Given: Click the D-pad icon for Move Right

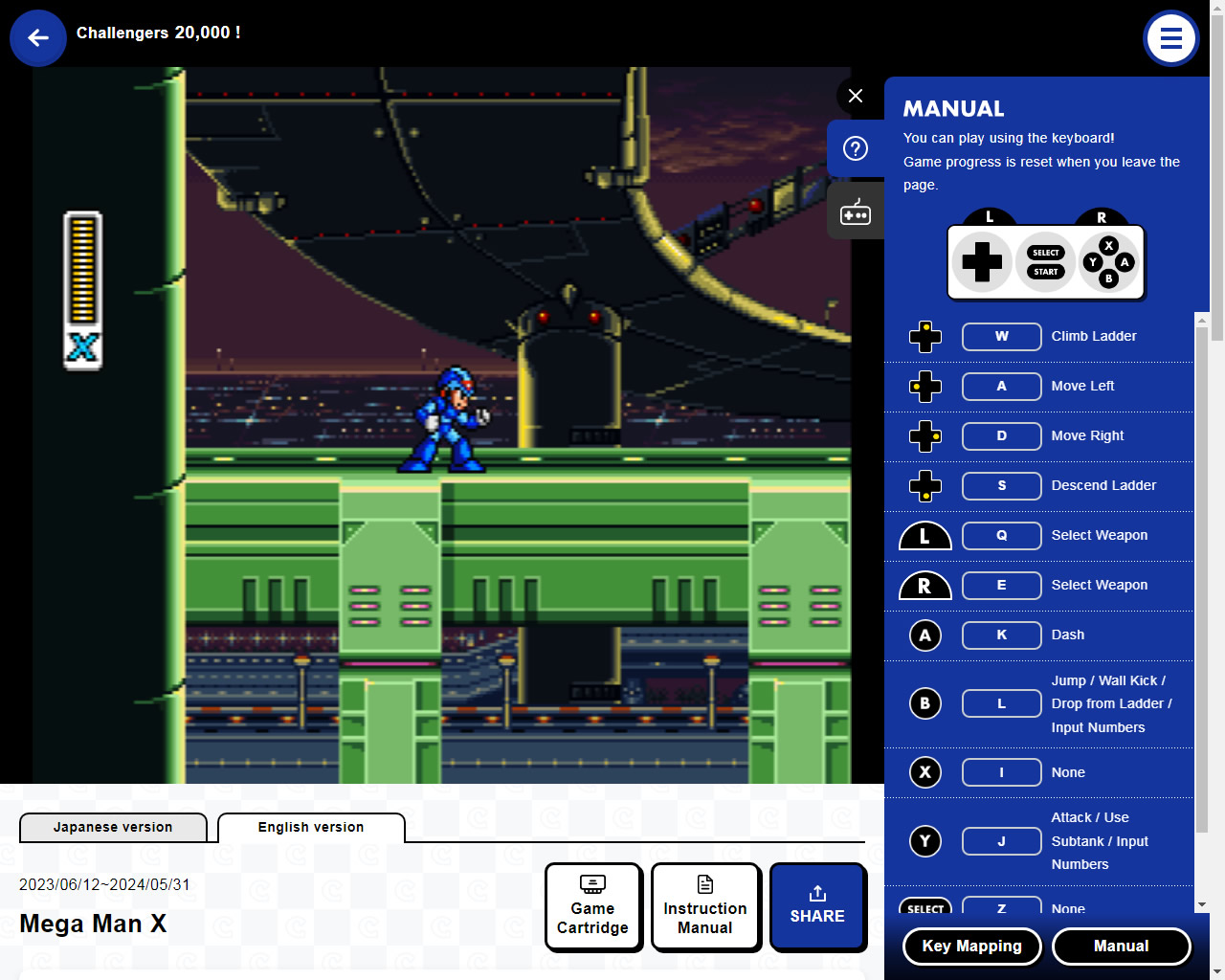Looking at the screenshot, I should tap(925, 436).
